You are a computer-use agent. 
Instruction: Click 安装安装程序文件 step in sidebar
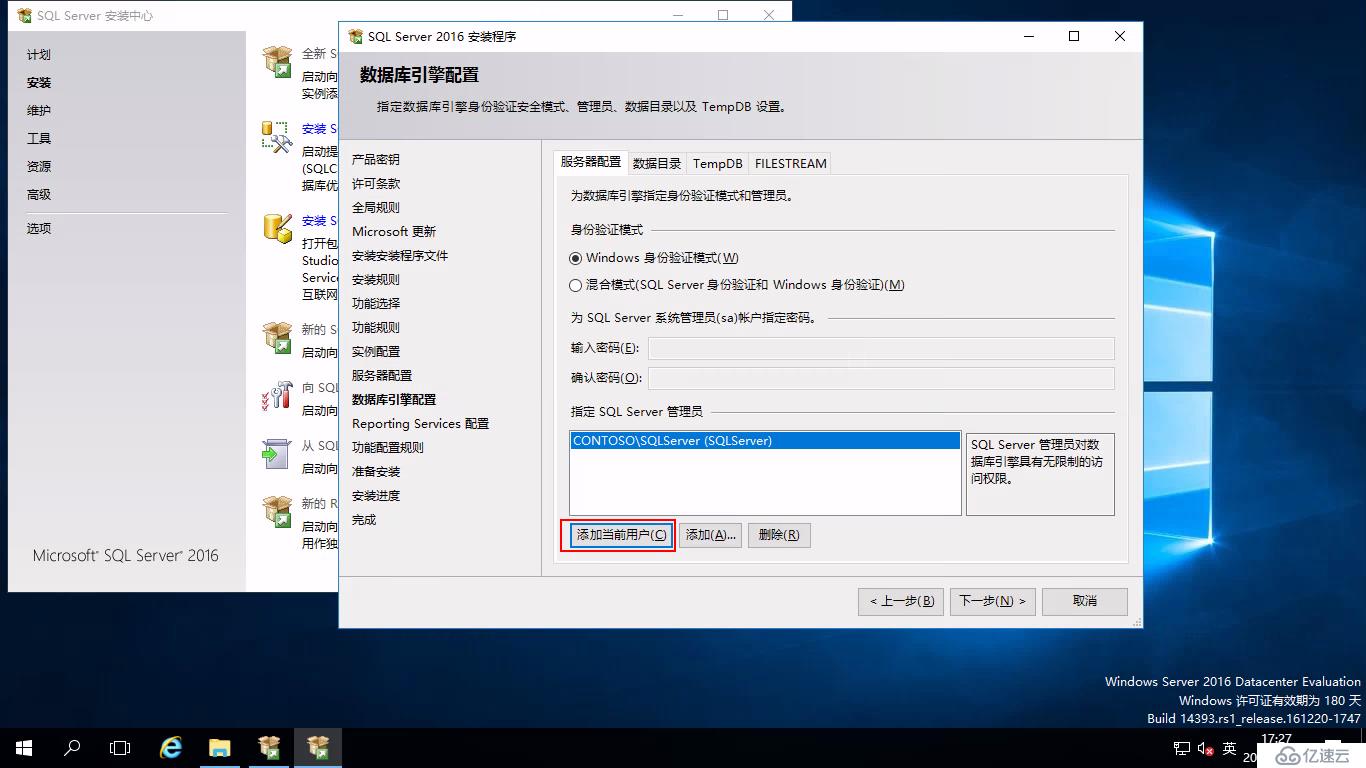(400, 255)
